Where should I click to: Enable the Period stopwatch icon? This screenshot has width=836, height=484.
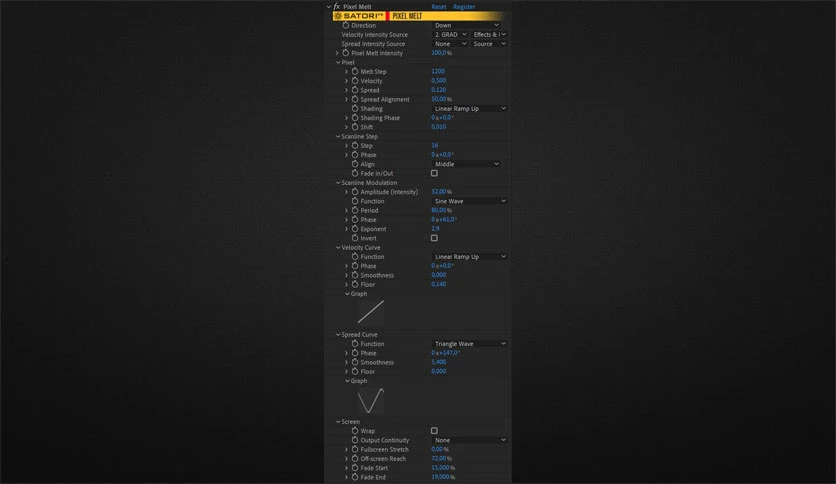(x=355, y=211)
